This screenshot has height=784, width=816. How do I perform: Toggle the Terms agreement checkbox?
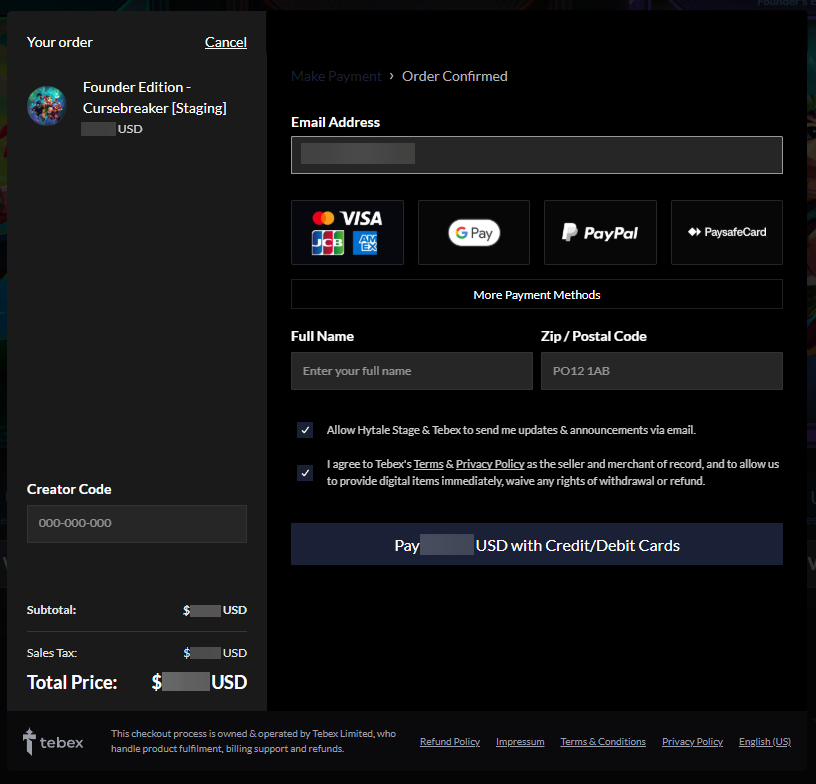tap(305, 472)
